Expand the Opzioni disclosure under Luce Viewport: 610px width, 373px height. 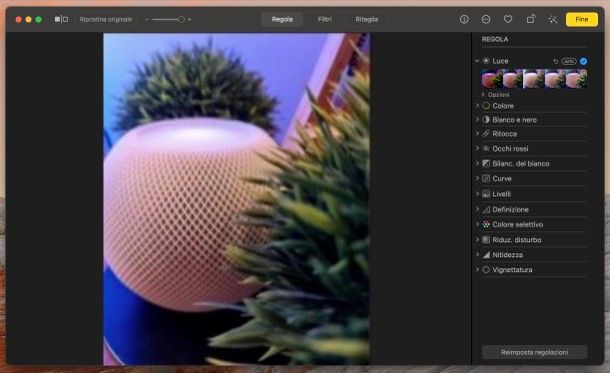coord(484,95)
